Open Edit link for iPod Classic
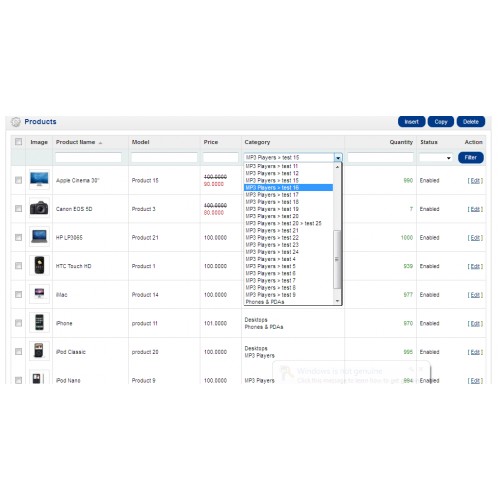Screen dimensions: 500x500 click(x=475, y=352)
